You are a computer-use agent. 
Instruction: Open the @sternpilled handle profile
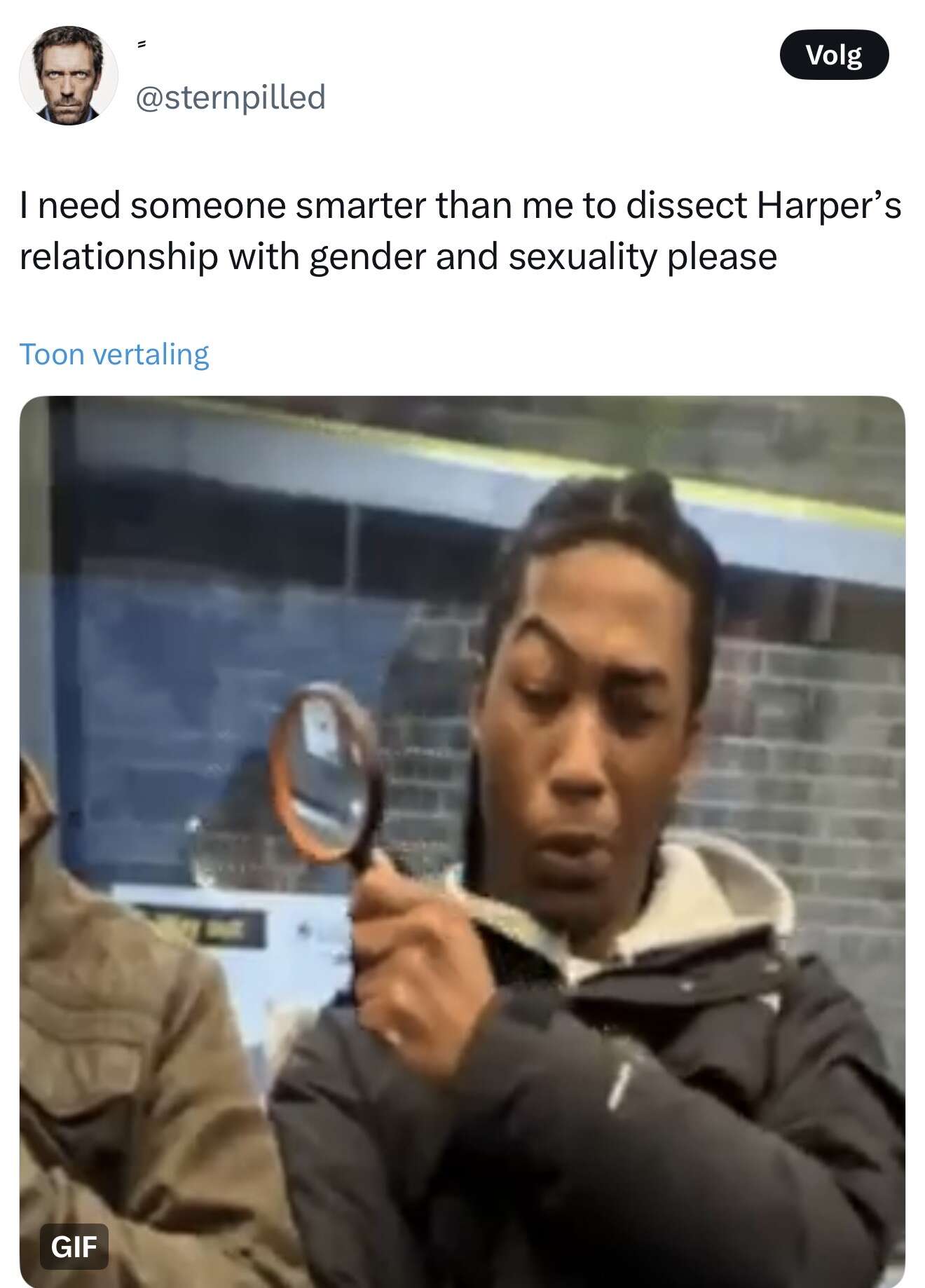coord(230,97)
